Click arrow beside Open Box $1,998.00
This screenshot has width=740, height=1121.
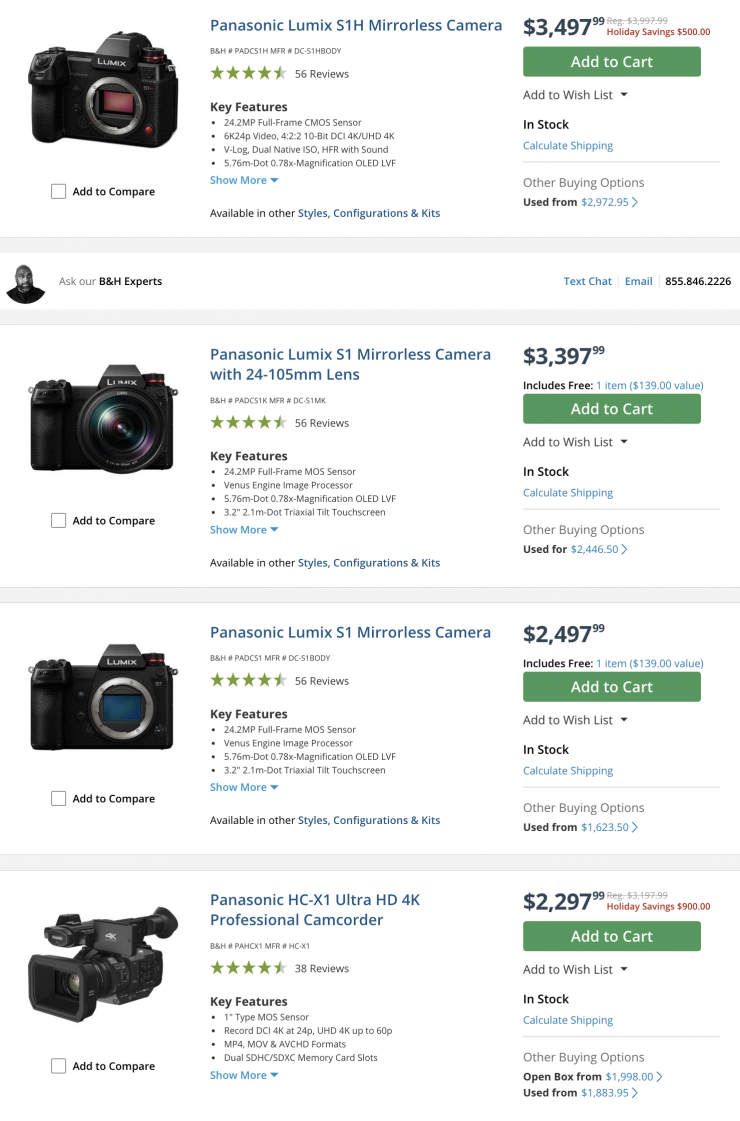660,1077
